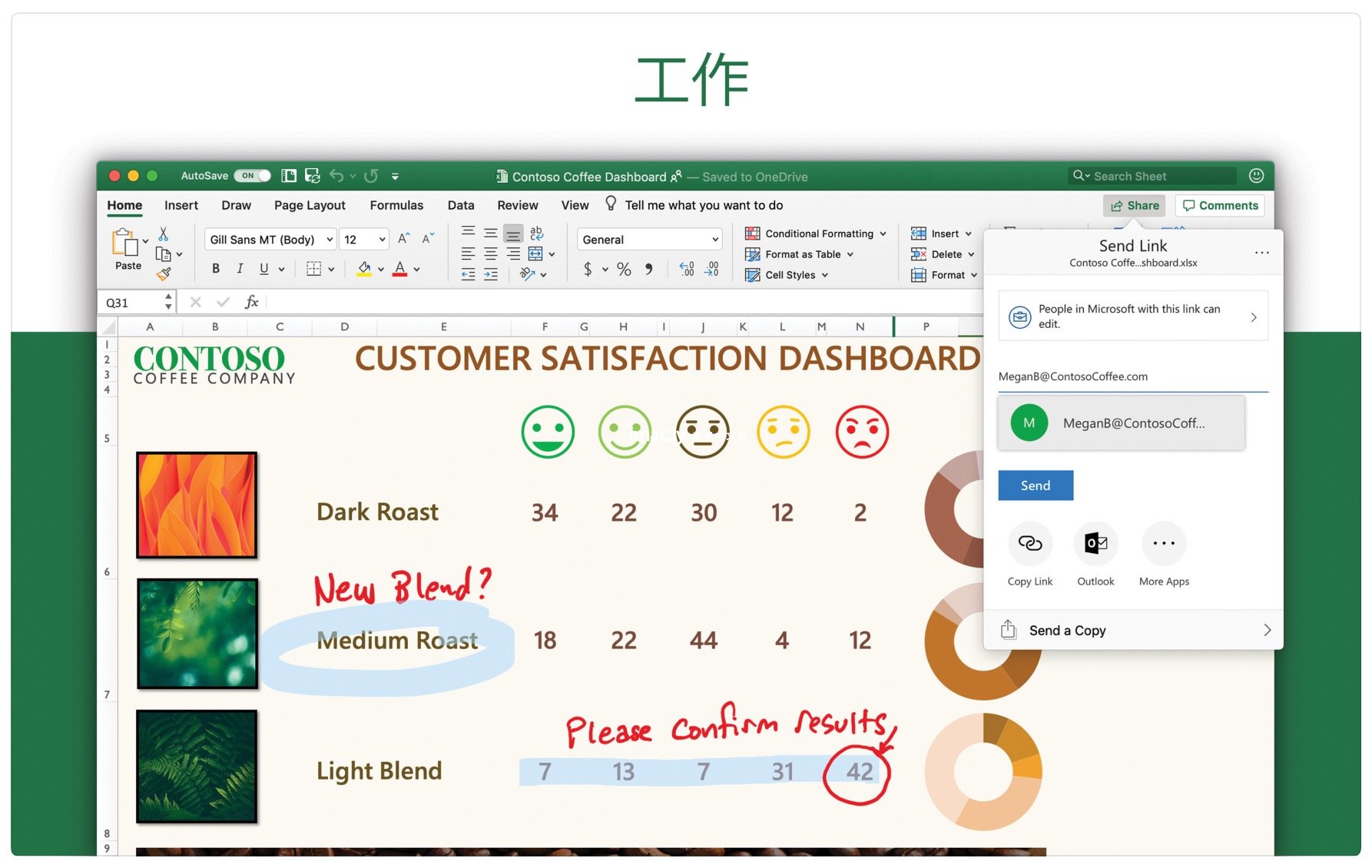Click the Search Sheet field
Screen dimensions: 1372x868
coord(1152,176)
